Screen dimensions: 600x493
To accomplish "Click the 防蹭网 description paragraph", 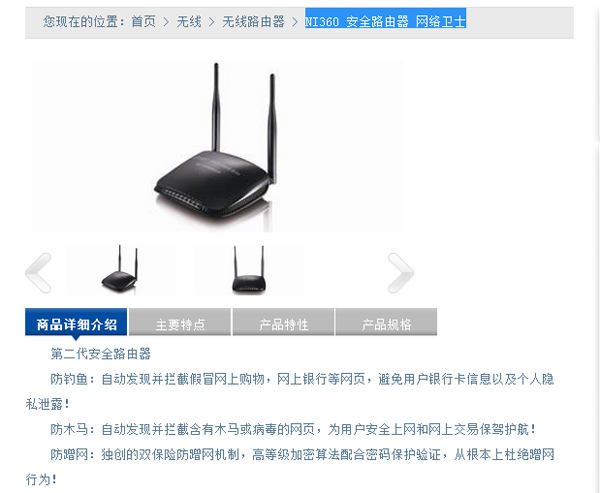I will pos(290,467).
